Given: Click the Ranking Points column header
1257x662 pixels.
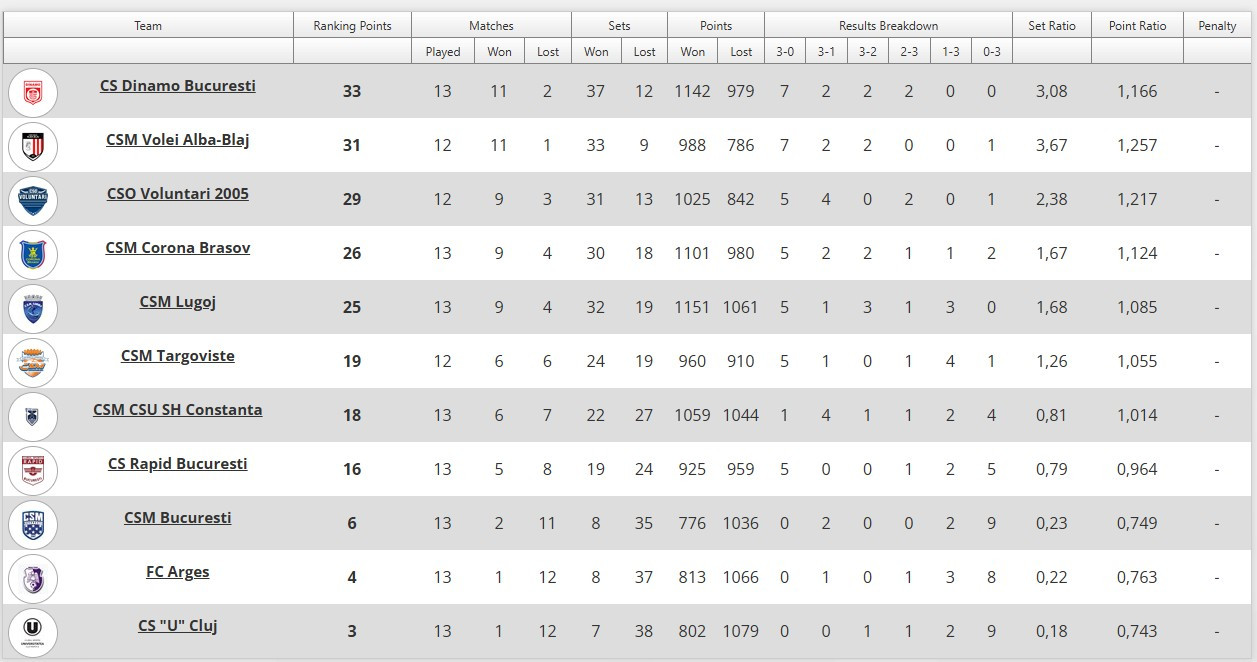Looking at the screenshot, I should coord(352,26).
